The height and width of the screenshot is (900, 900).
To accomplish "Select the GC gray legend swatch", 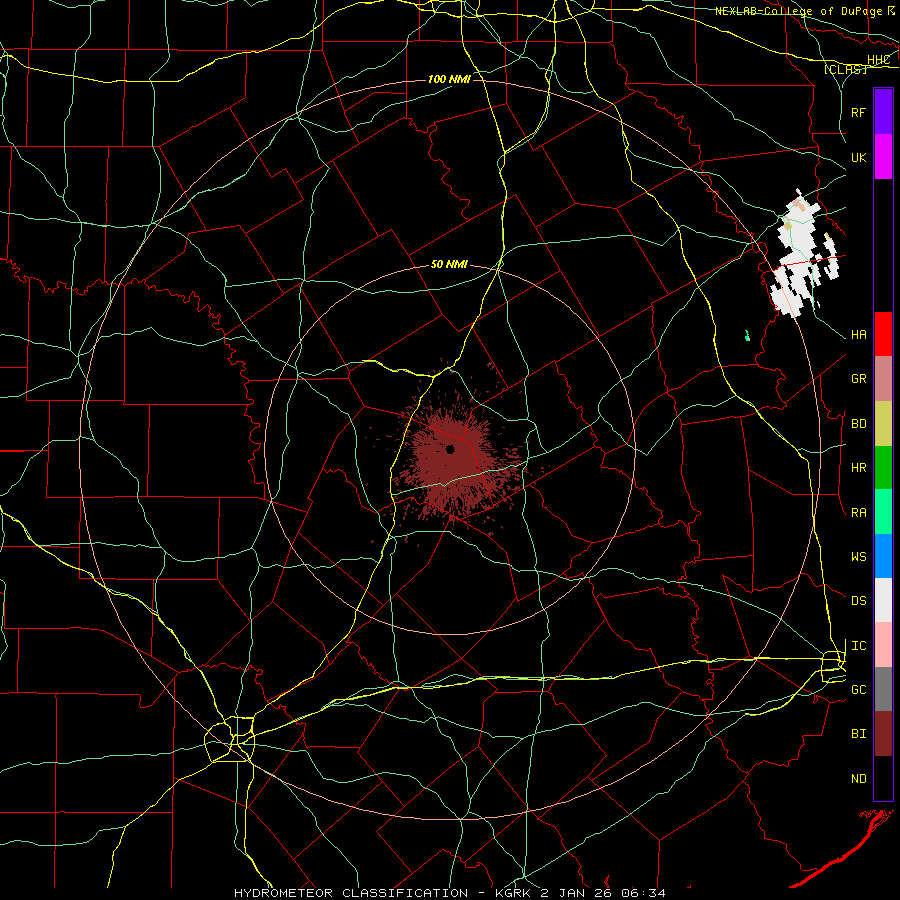I will pos(883,689).
